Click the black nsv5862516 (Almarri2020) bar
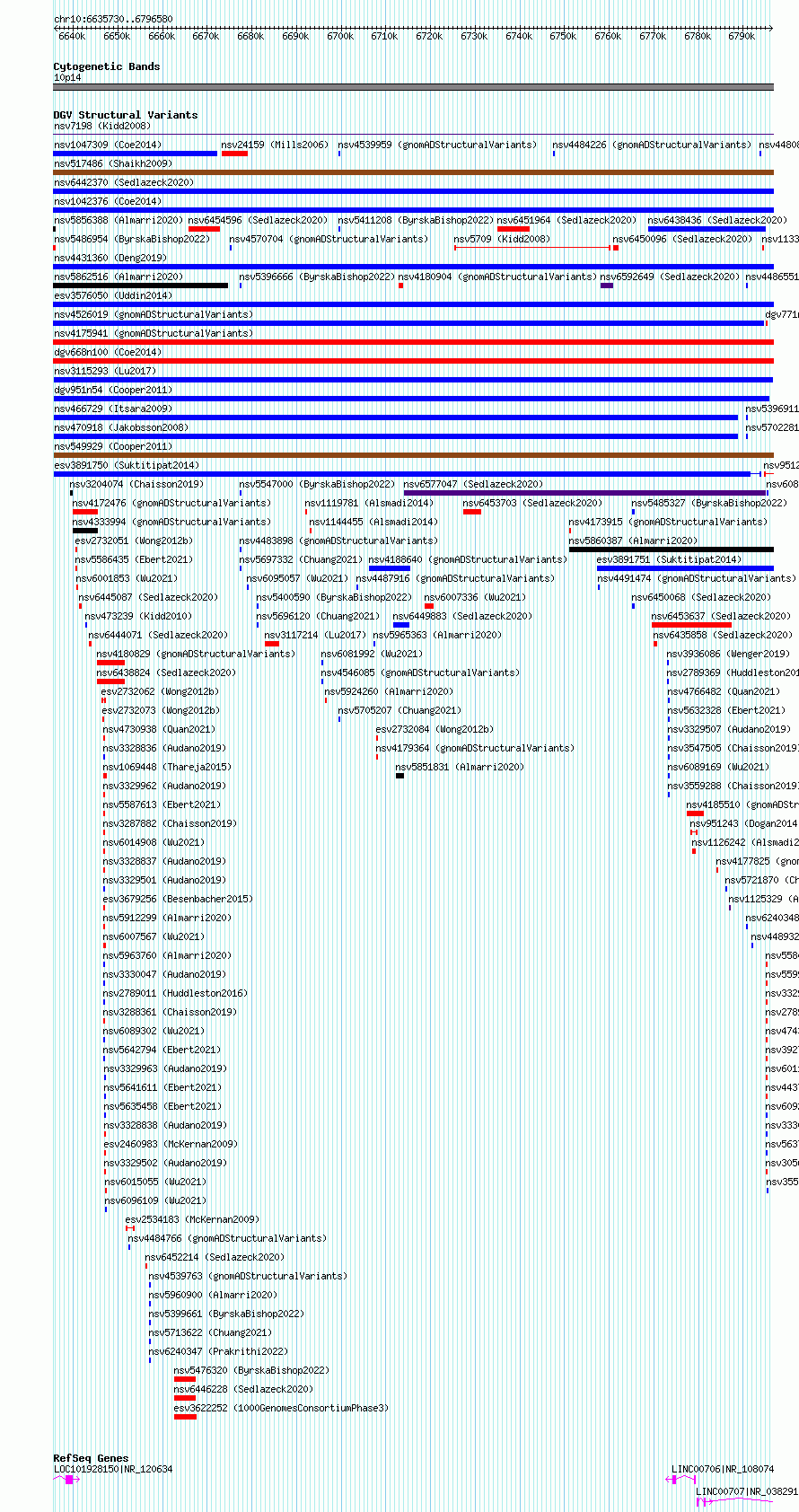 click(x=141, y=286)
